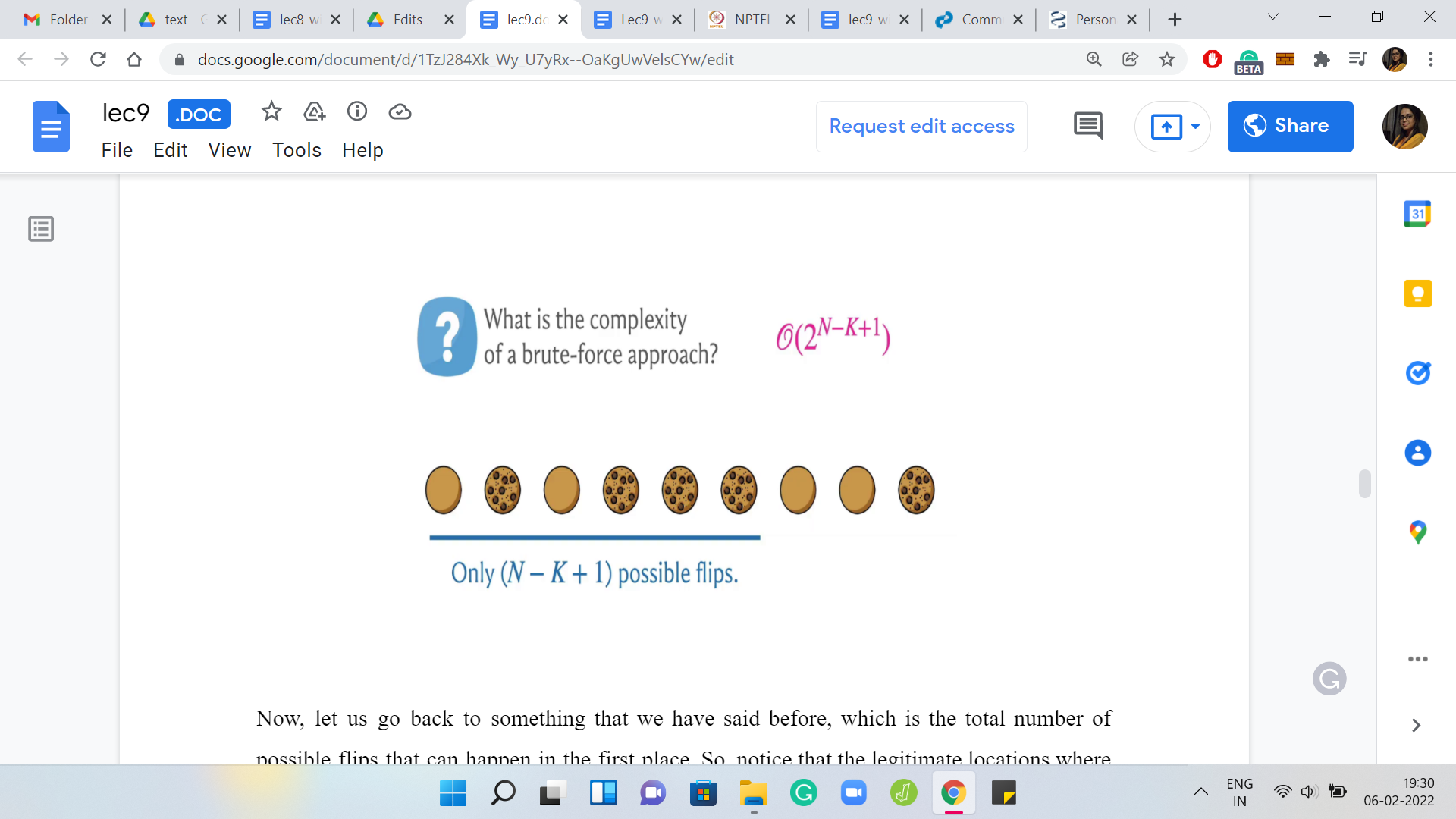The width and height of the screenshot is (1456, 819).
Task: Click the .DOC format badge
Action: click(199, 115)
